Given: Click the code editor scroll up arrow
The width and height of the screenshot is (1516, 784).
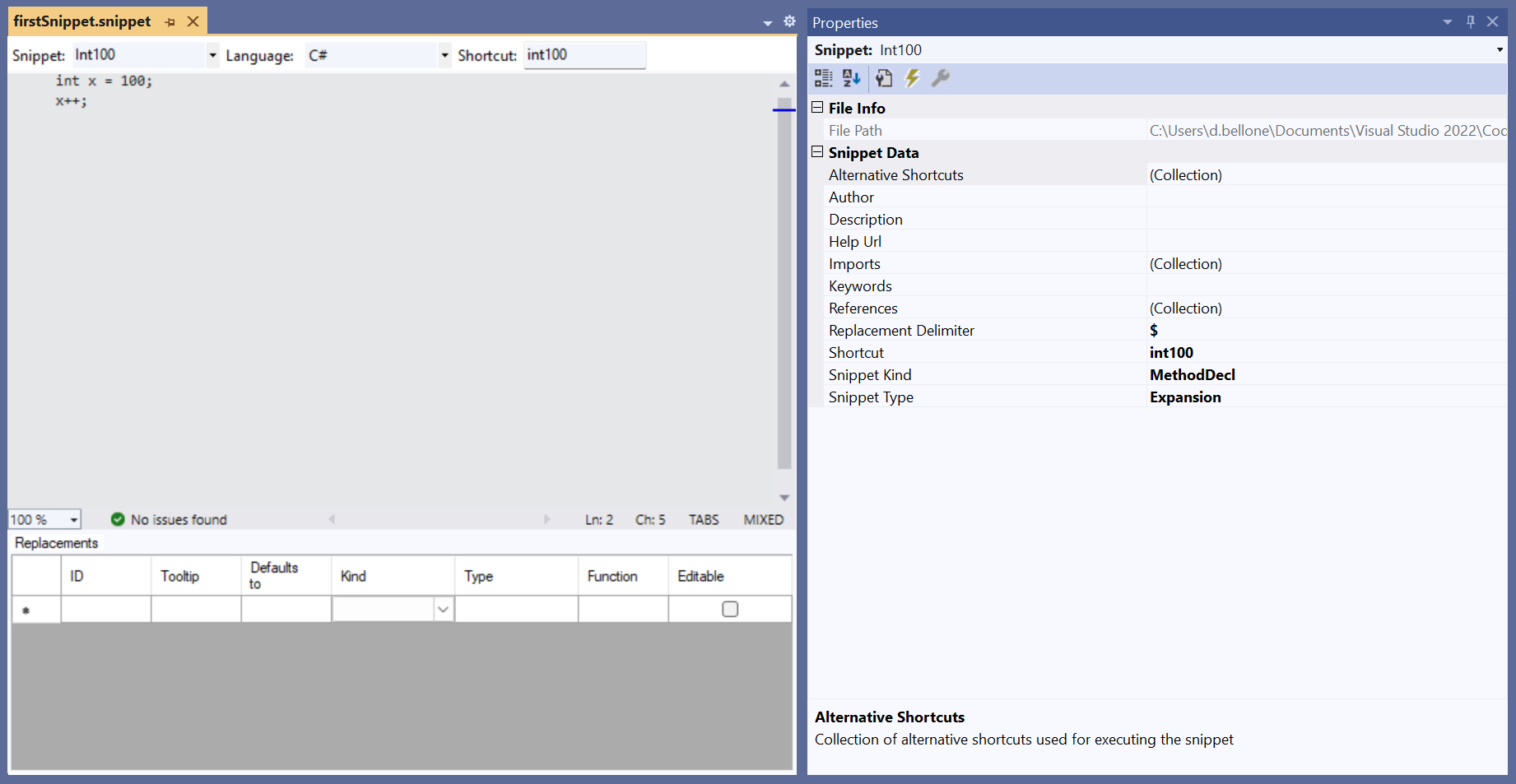Looking at the screenshot, I should 784,84.
